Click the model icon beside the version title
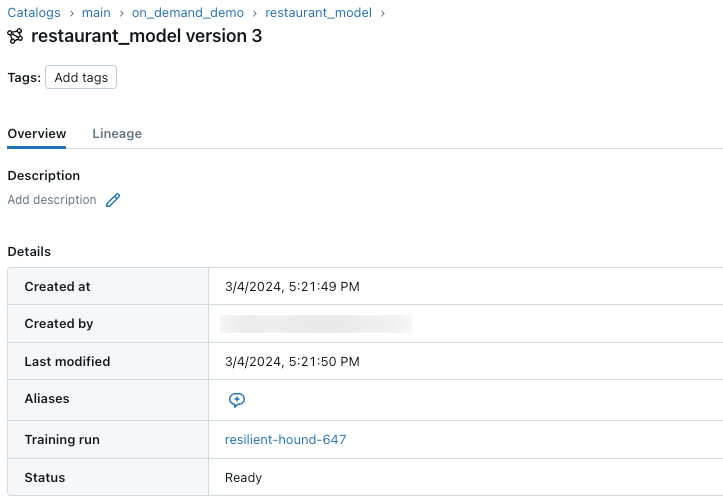 pos(15,37)
